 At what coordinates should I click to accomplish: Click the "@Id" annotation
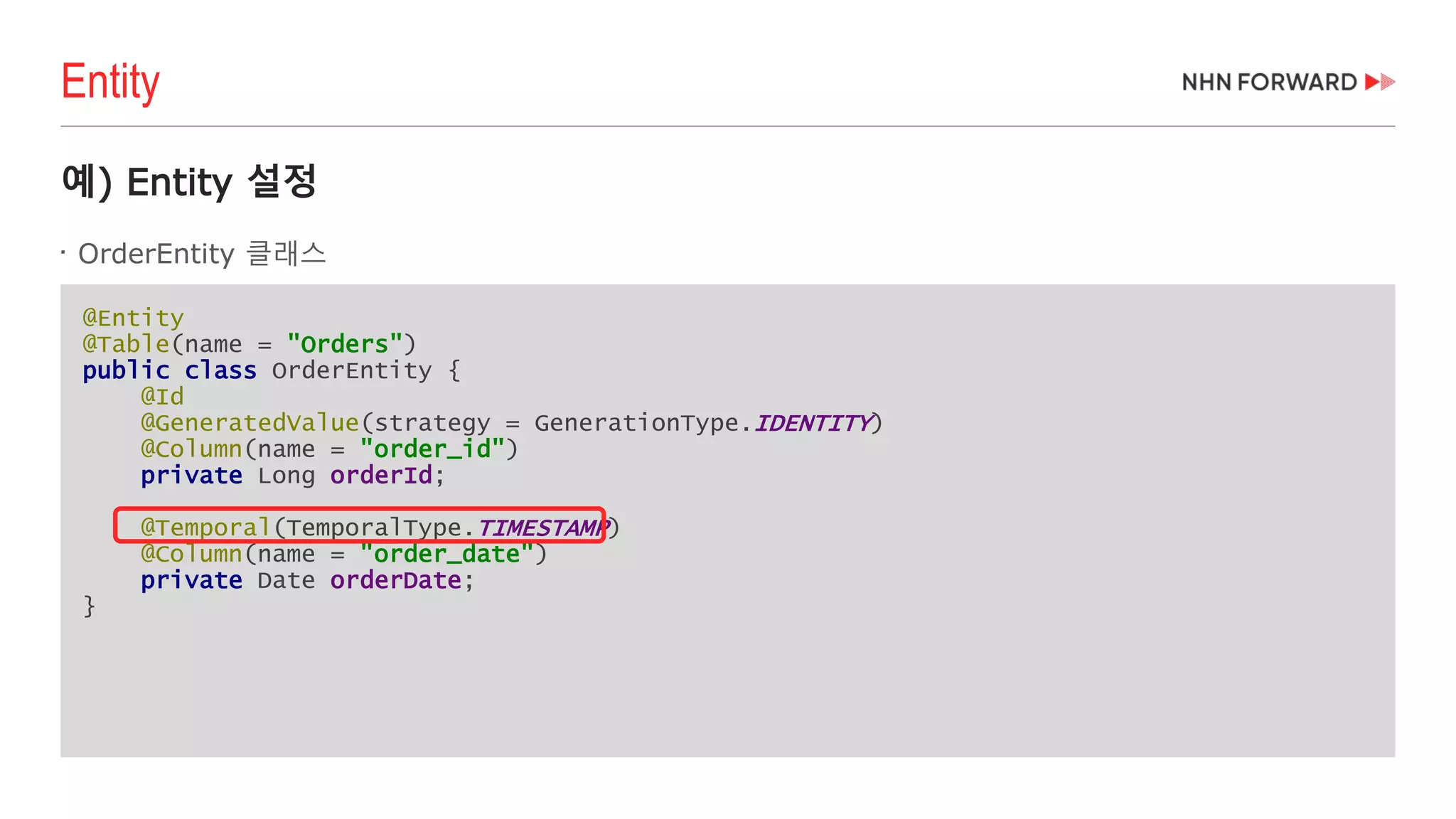162,396
